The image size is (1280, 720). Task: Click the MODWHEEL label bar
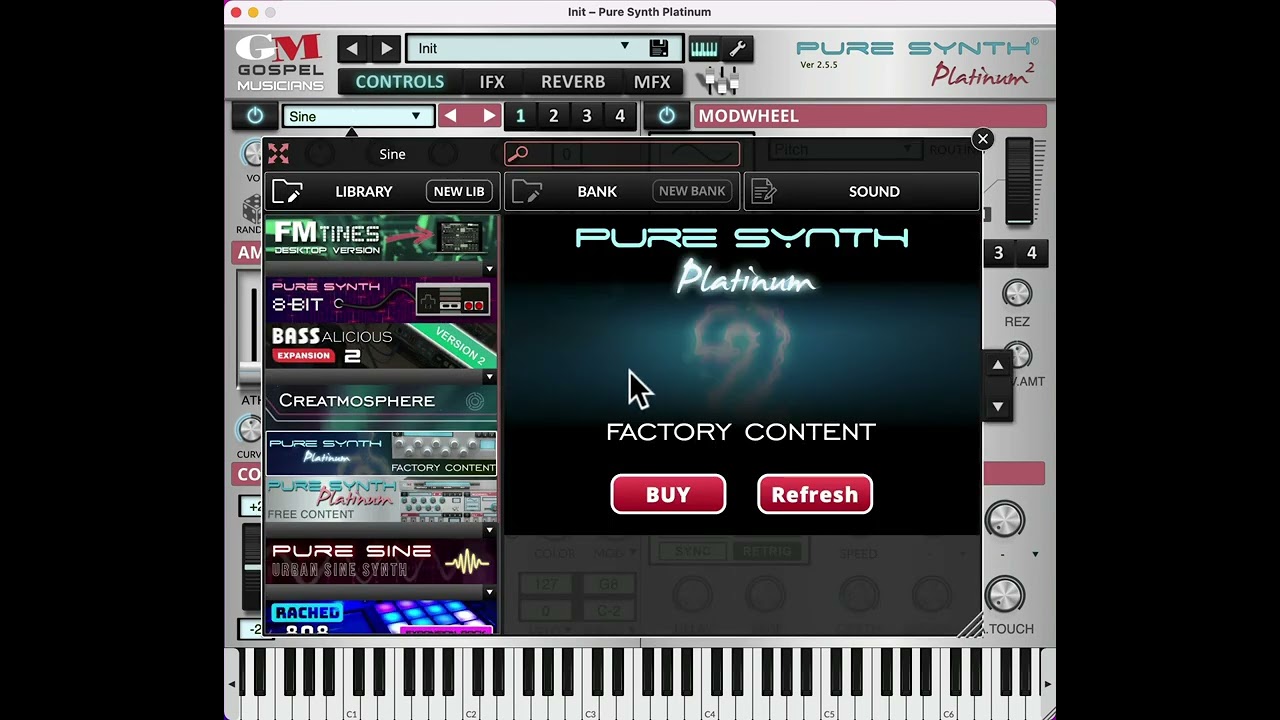(870, 116)
